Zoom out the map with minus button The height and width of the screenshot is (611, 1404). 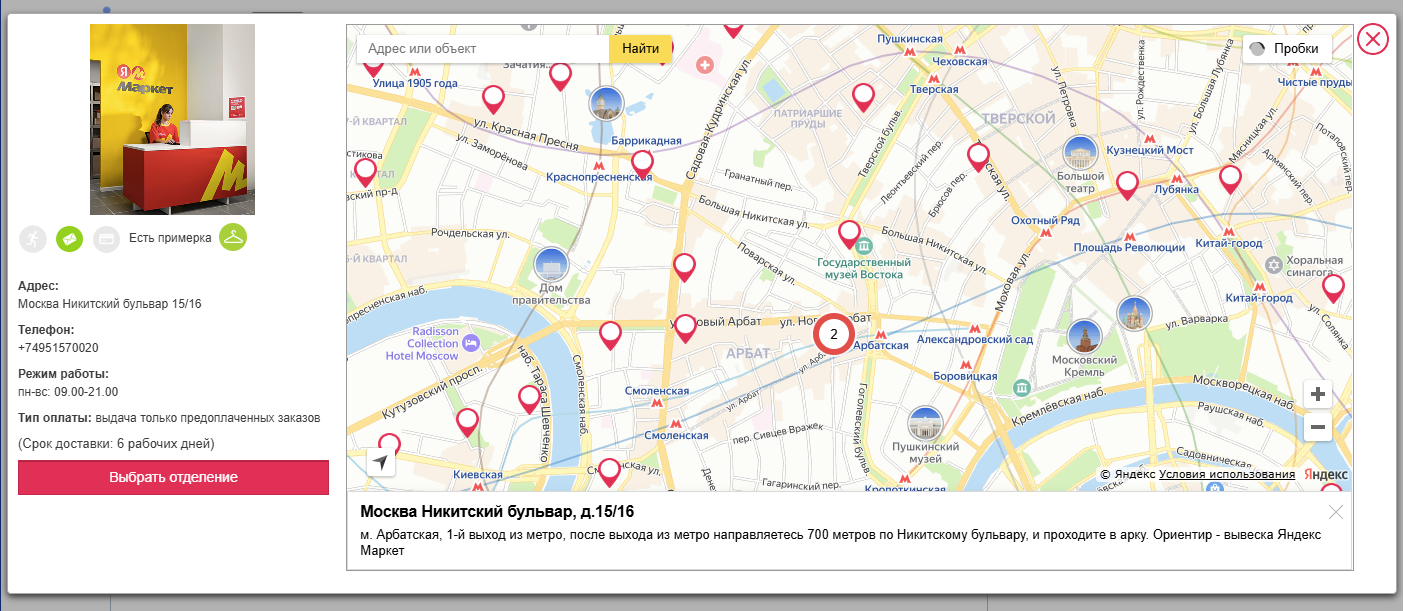click(x=1318, y=428)
